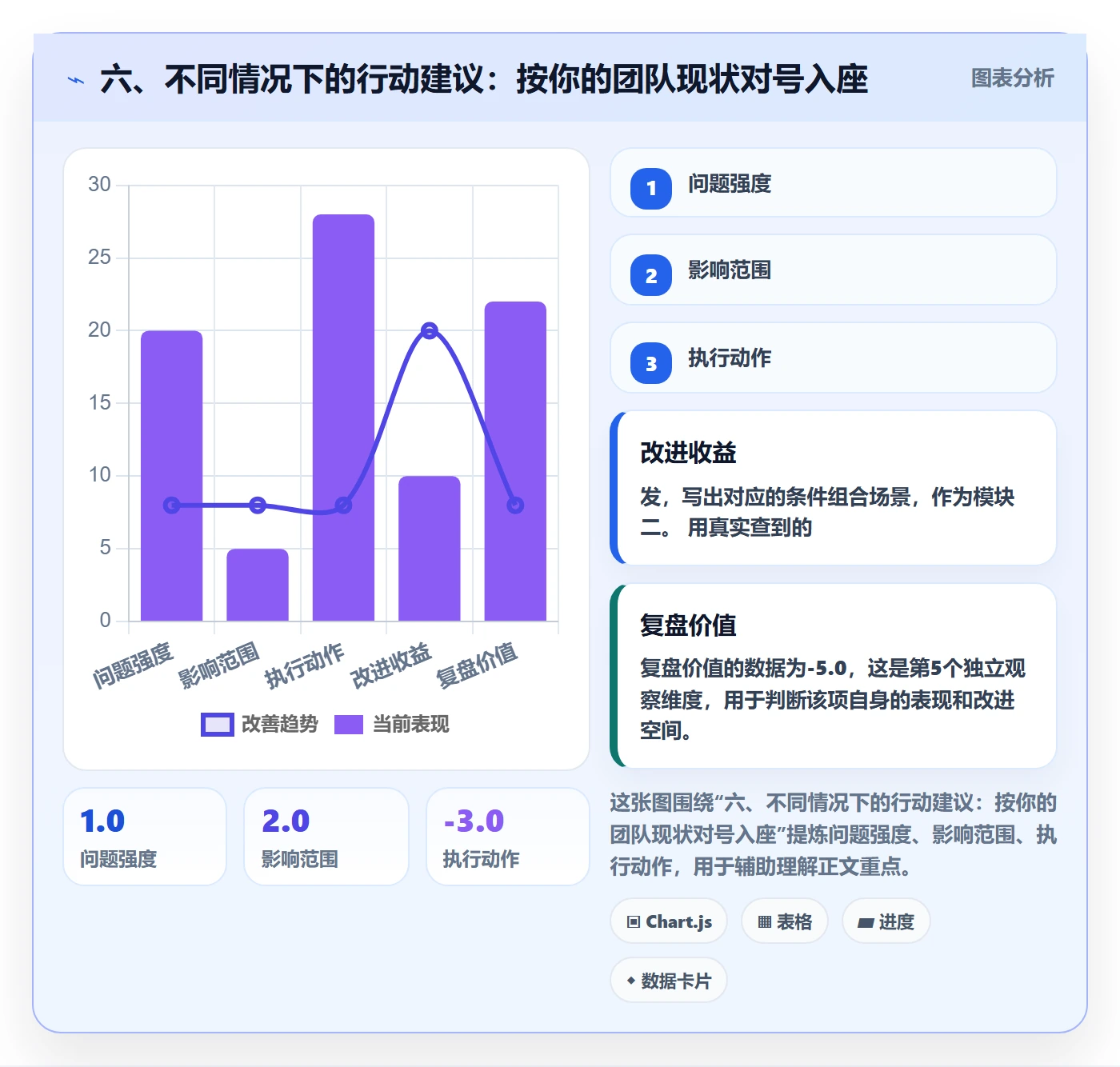Screen dimensions: 1120x1067
Task: Click the shortest bar, above 影响范围
Action: point(258,585)
